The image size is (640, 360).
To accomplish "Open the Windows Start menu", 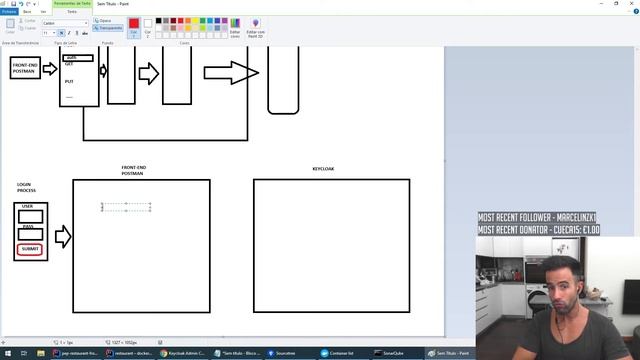I will pos(7,353).
